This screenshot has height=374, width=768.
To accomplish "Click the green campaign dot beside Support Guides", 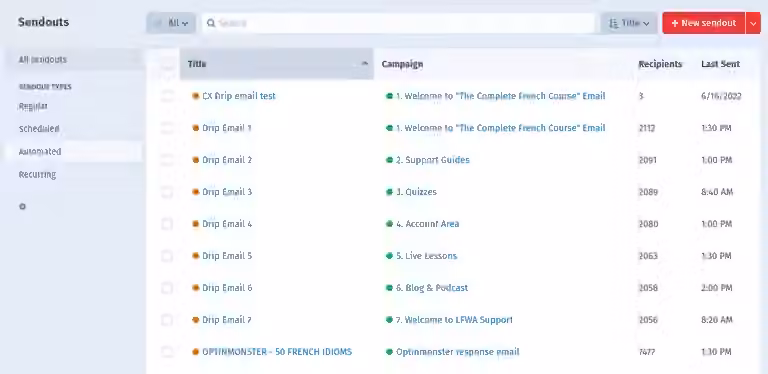I will coord(389,160).
